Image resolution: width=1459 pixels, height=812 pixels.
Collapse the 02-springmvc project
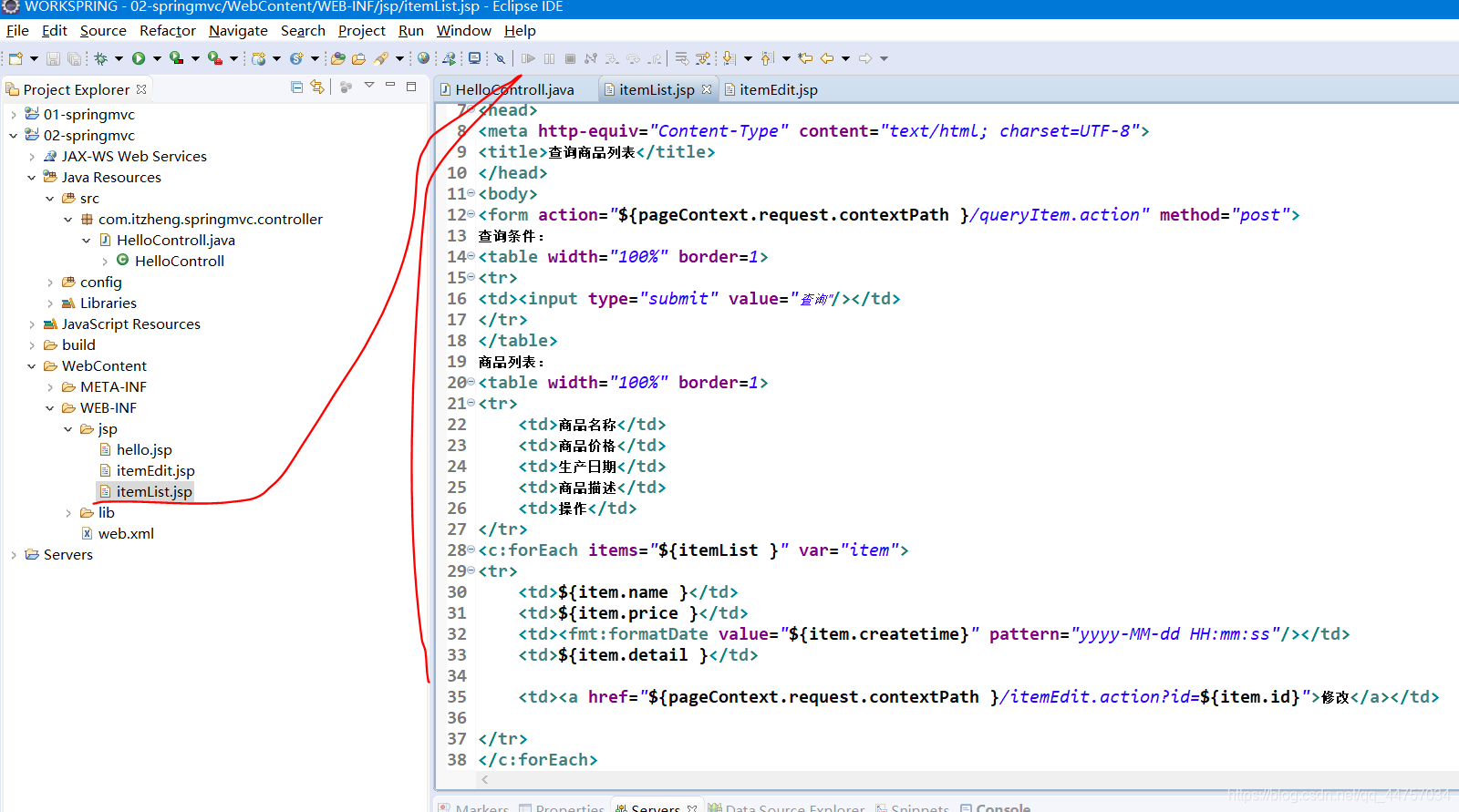pyautogui.click(x=13, y=136)
